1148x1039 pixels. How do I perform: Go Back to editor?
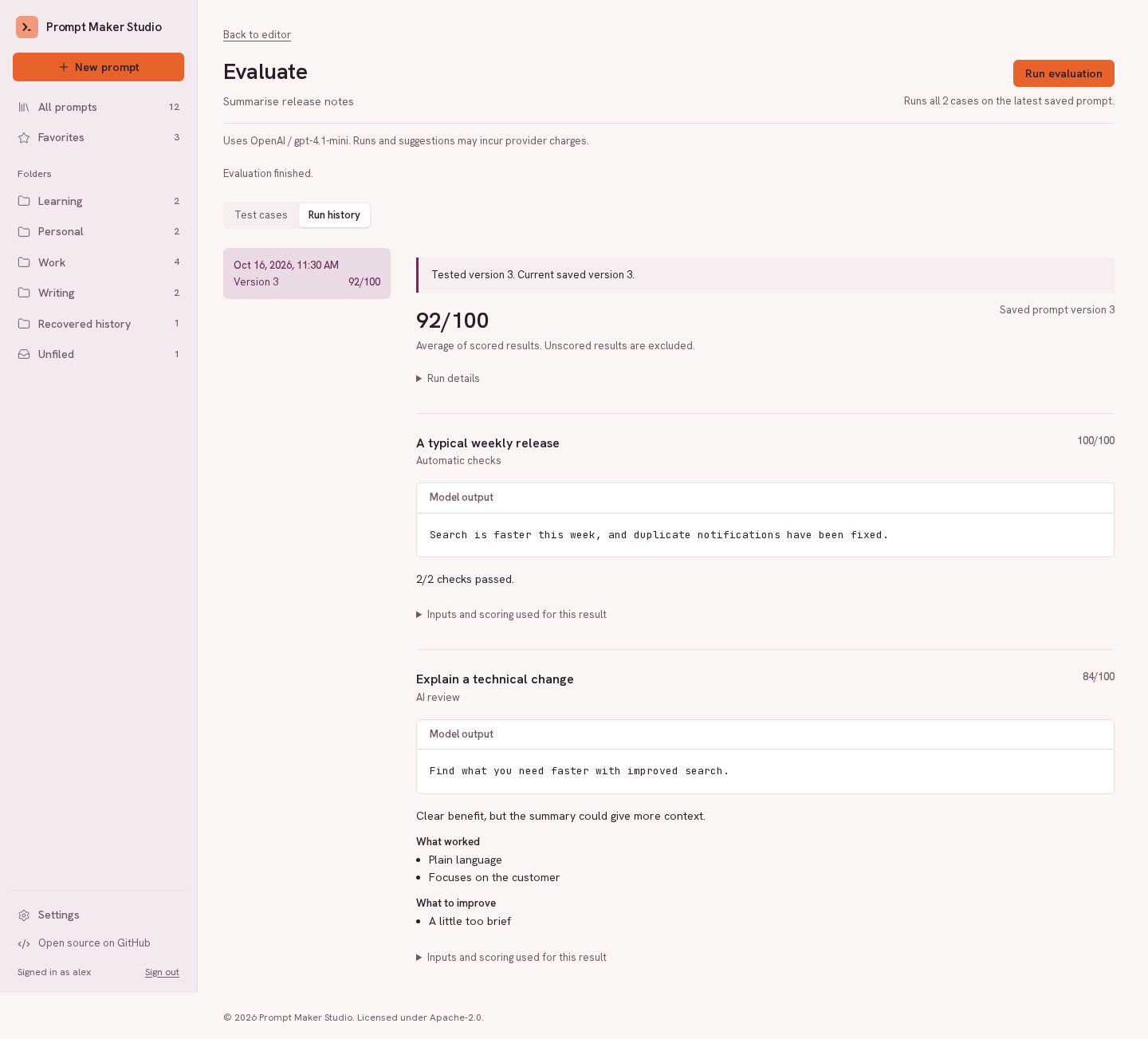tap(257, 35)
